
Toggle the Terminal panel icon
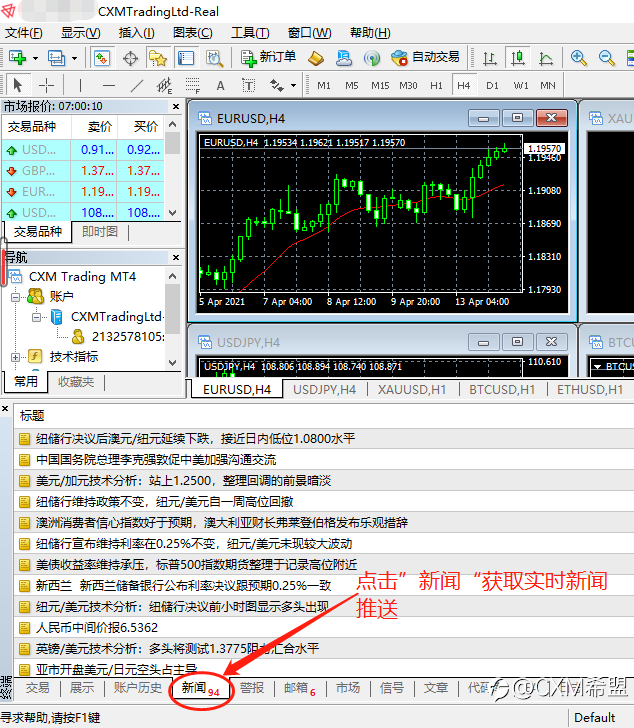(x=186, y=58)
